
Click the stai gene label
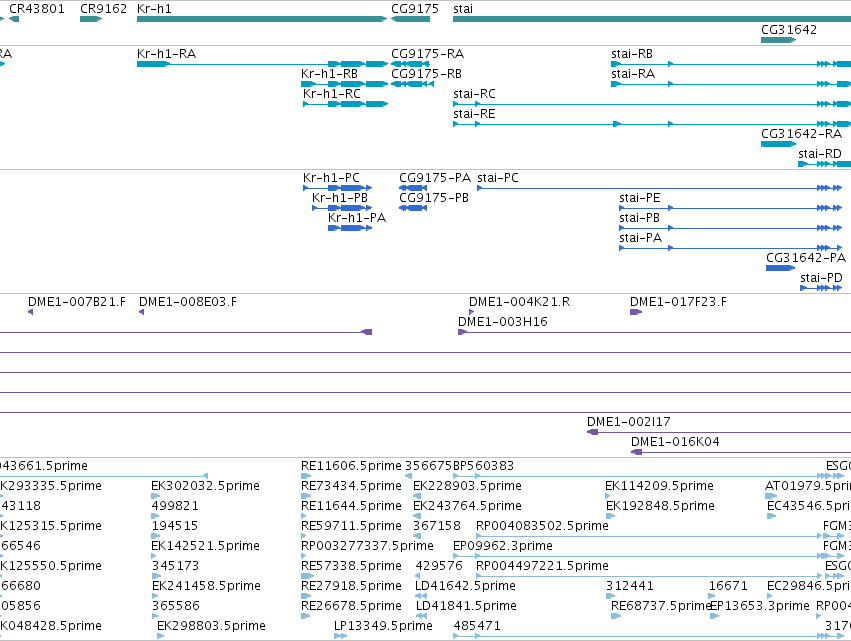click(x=463, y=9)
